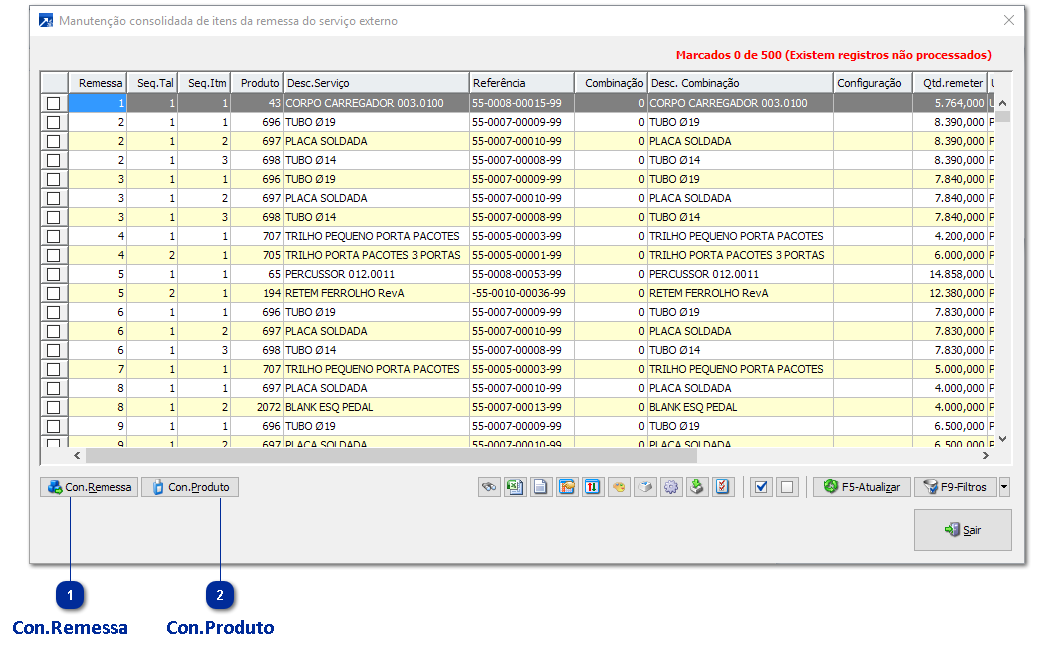The width and height of the screenshot is (1048, 656).
Task: Check the remessa 8 PLACA SOLDADA row checkbox
Action: 53,388
